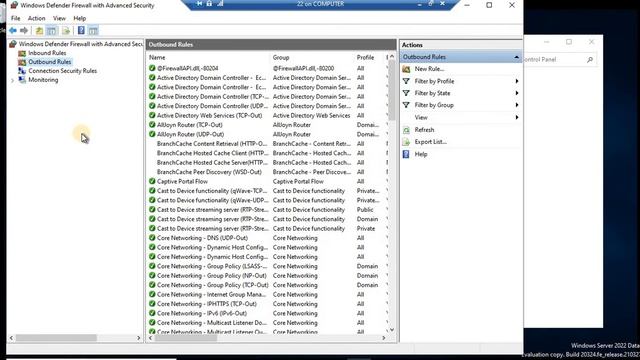Open the Filter by State submenu arrow
The image size is (640, 360).
click(517, 93)
